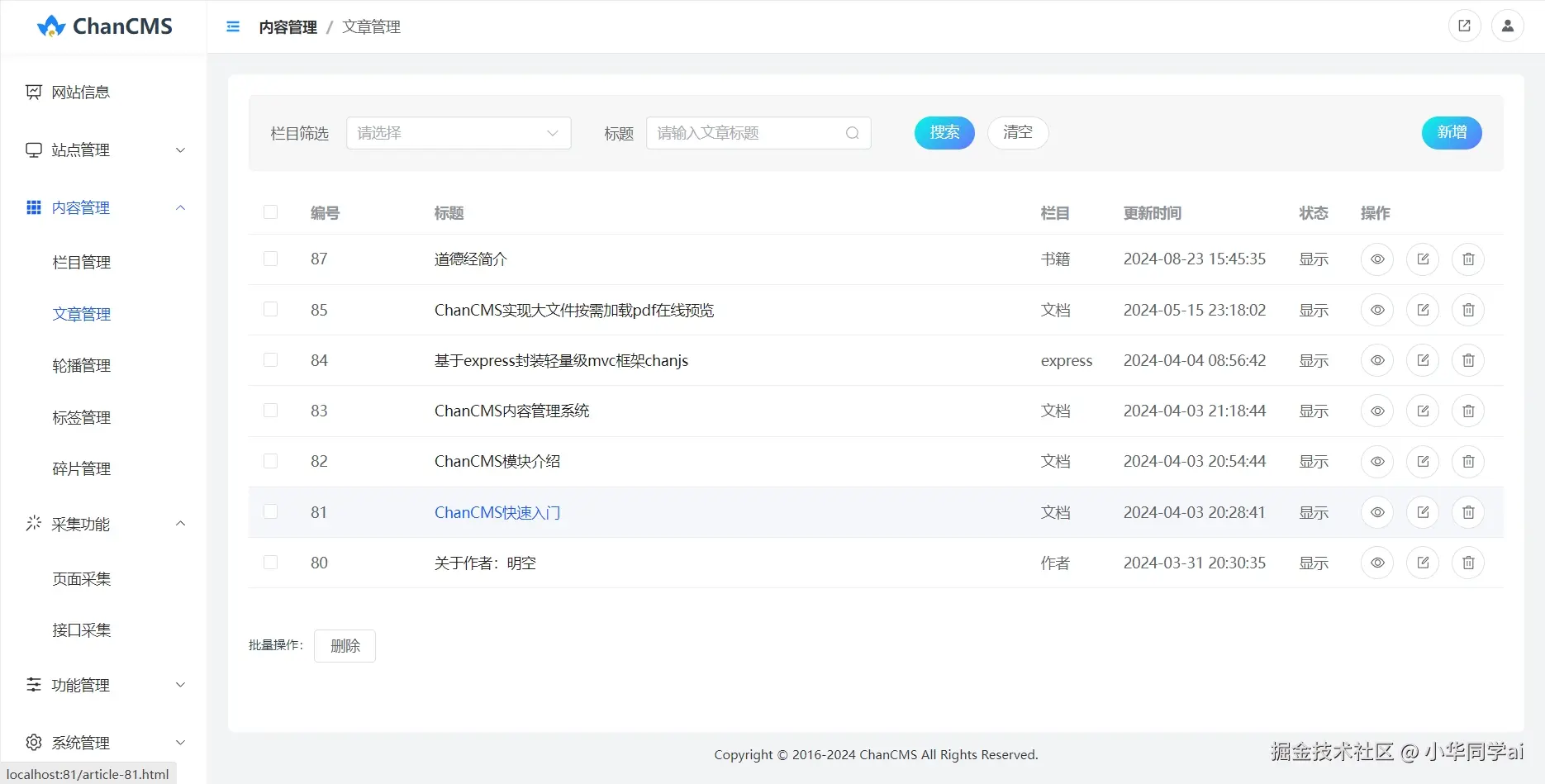Click 内容管理 in the breadcrumb
This screenshot has width=1545, height=784.
point(288,27)
